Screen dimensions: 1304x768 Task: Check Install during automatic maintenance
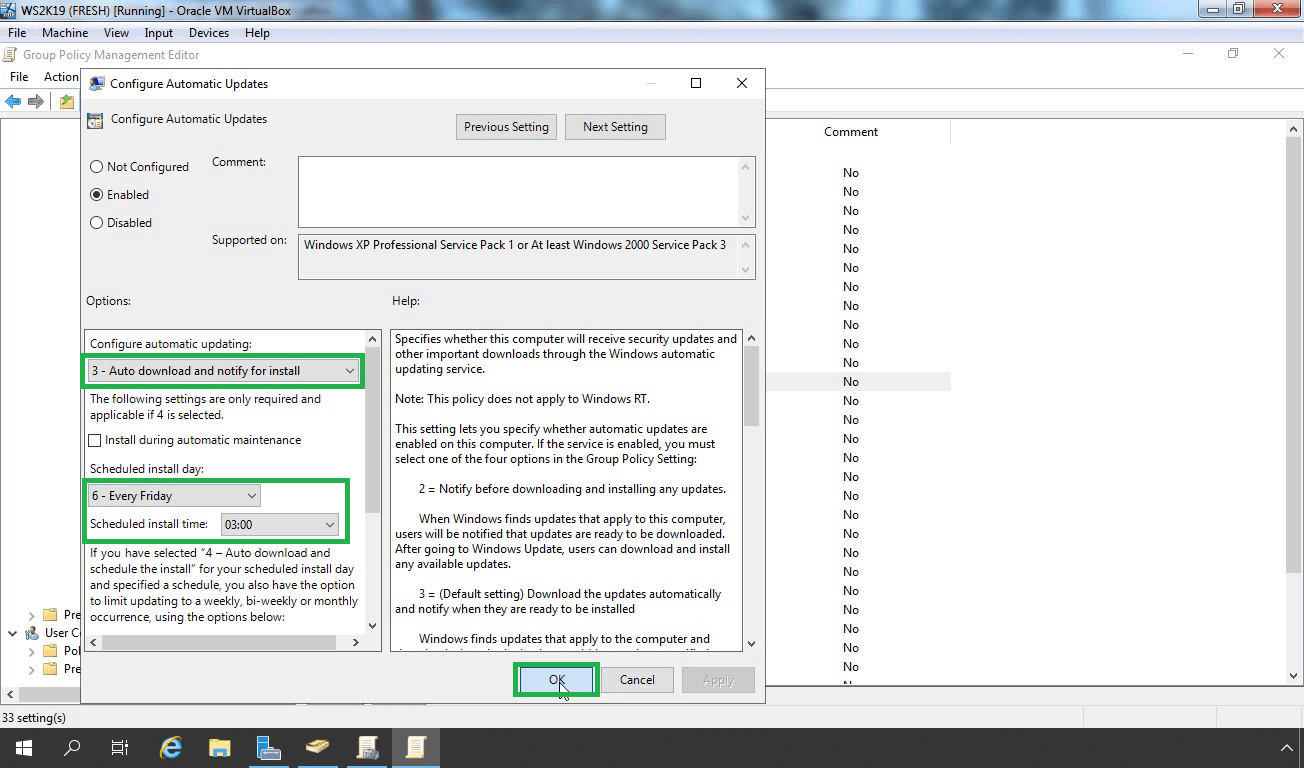point(95,440)
